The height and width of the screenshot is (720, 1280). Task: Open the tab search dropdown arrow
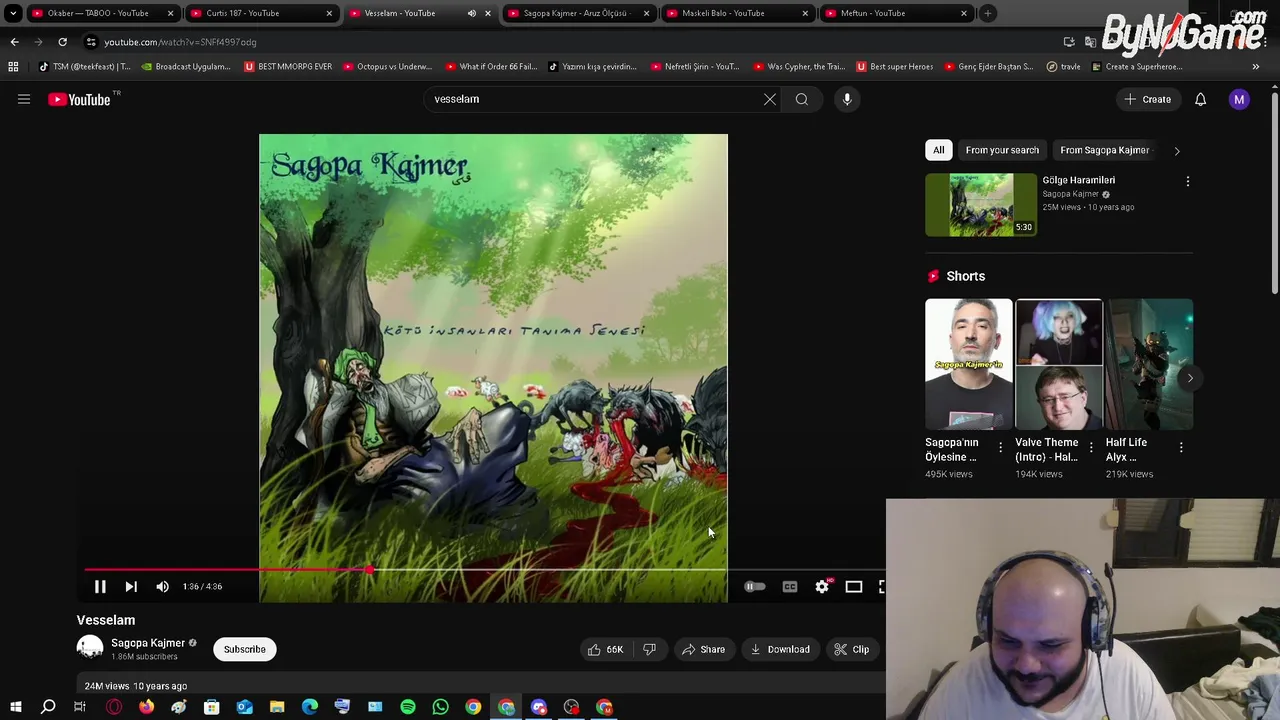click(13, 13)
